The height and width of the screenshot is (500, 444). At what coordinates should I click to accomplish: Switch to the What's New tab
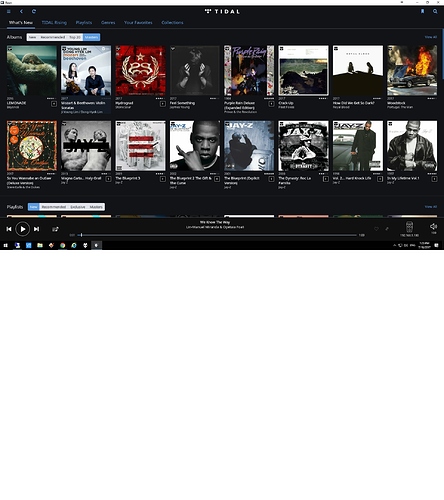coord(21,23)
